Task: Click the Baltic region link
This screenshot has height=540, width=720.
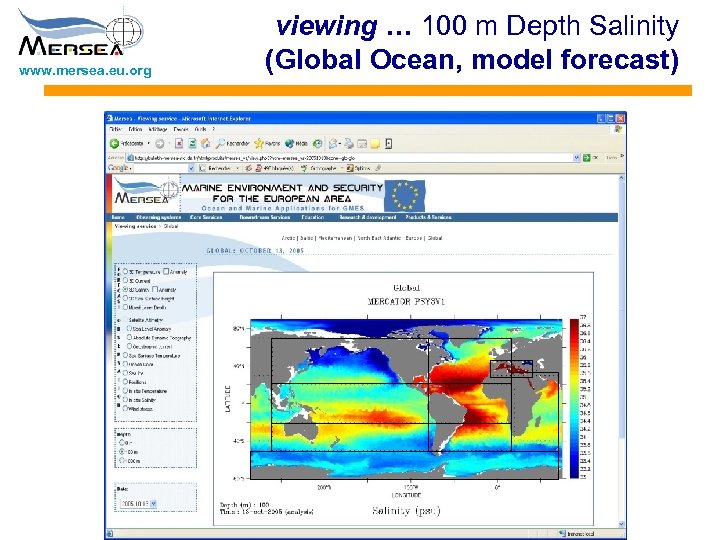Action: tap(307, 238)
